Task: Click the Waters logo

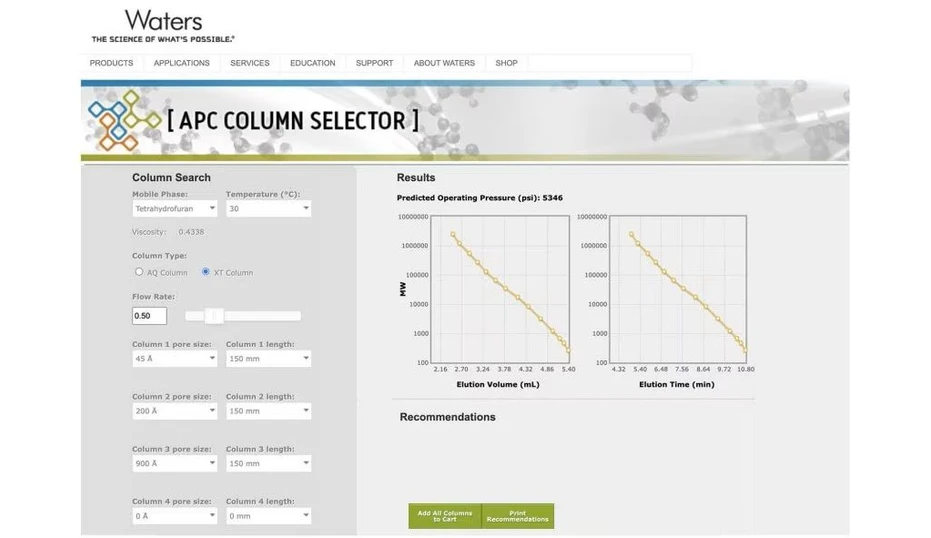Action: (x=163, y=26)
